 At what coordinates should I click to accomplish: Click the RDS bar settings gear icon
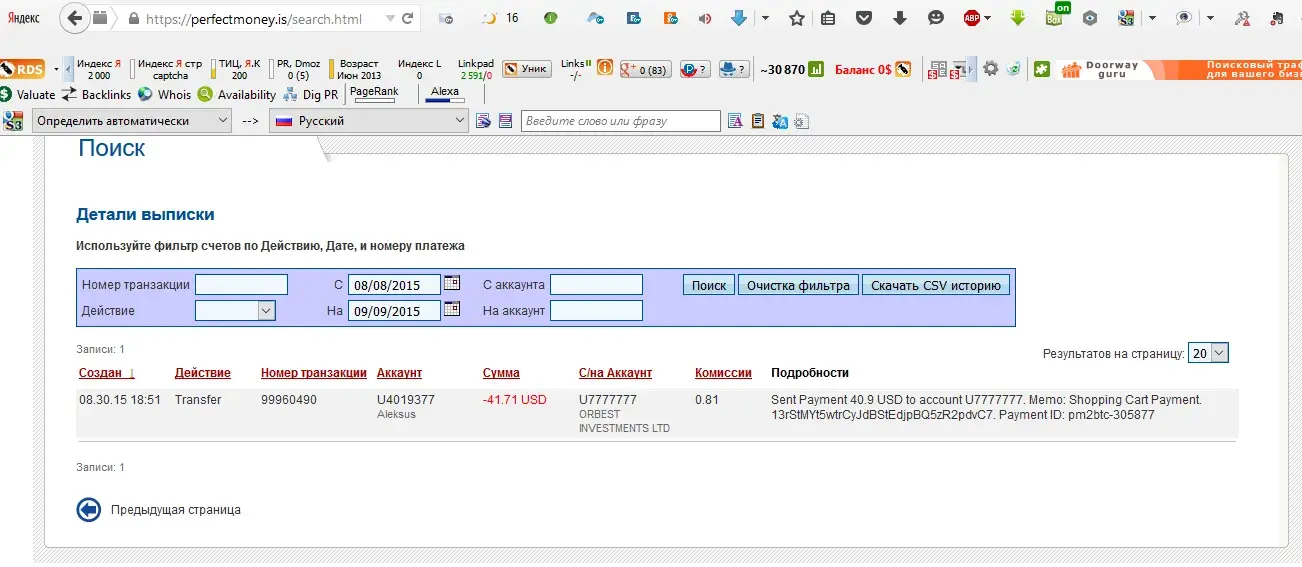[x=990, y=69]
